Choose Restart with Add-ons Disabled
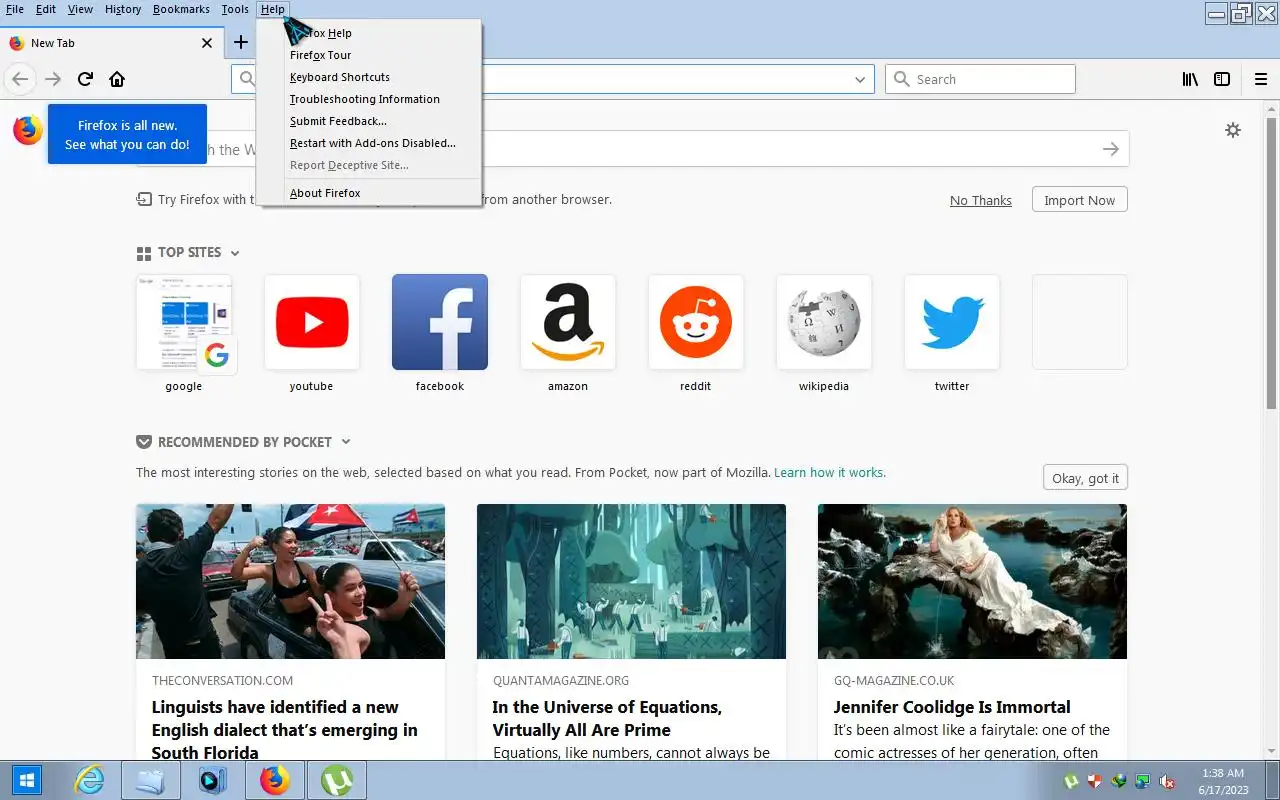 370,143
